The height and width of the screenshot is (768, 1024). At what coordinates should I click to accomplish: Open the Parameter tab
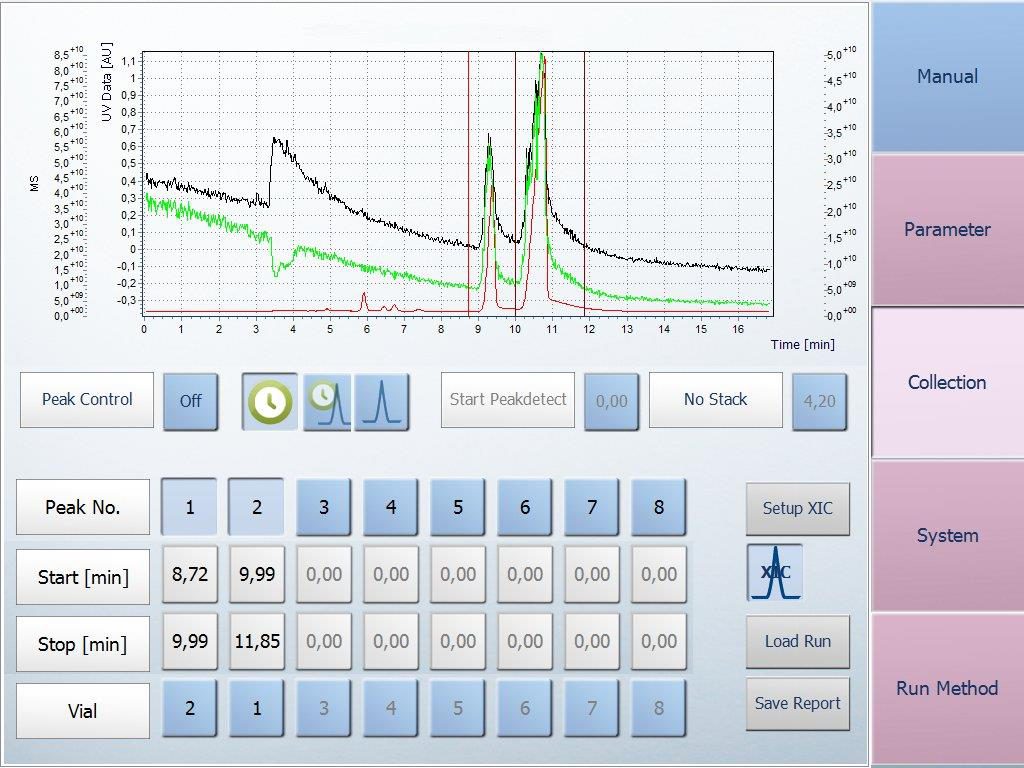(x=947, y=230)
